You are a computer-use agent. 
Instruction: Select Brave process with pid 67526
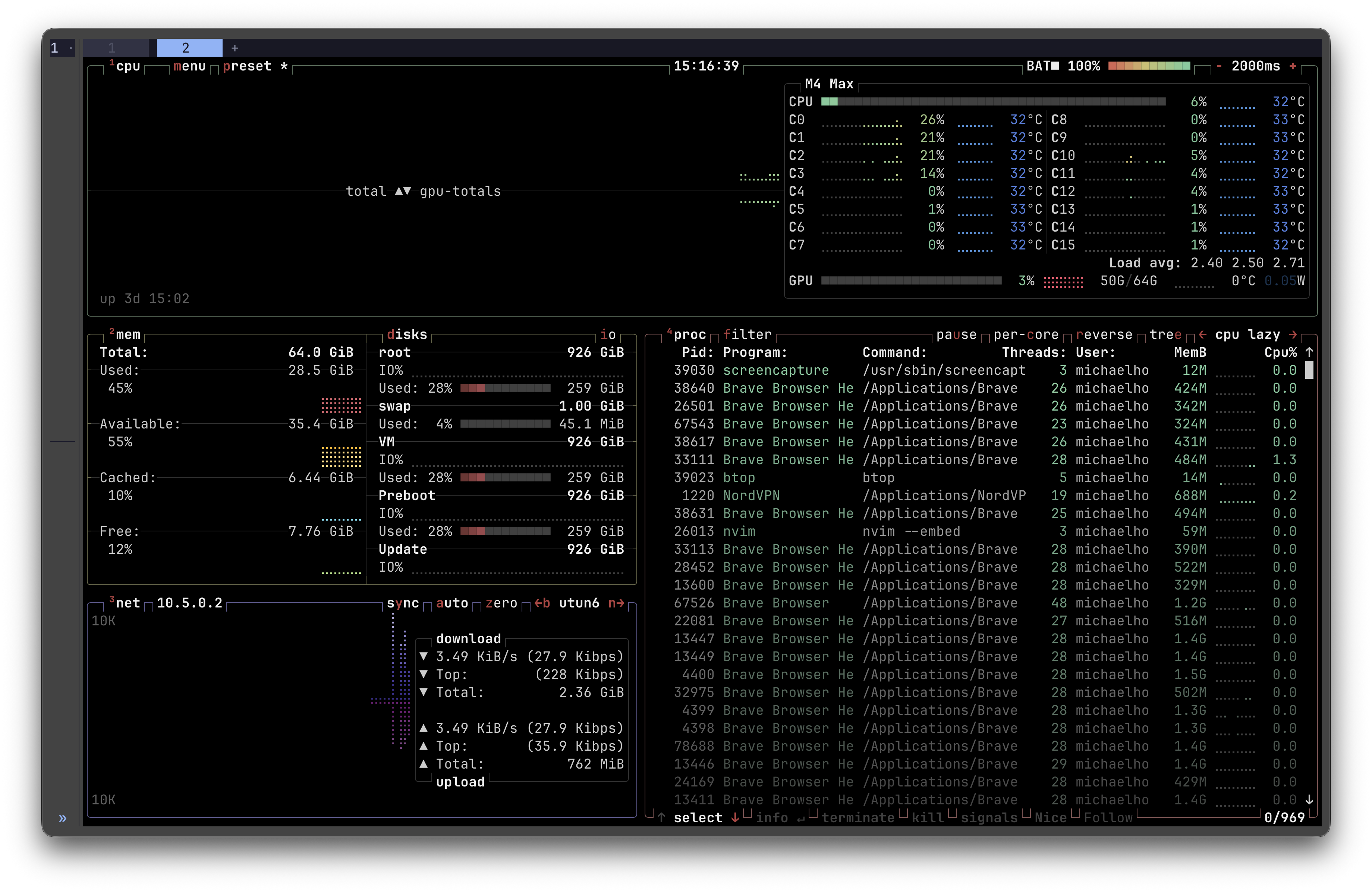(985, 603)
